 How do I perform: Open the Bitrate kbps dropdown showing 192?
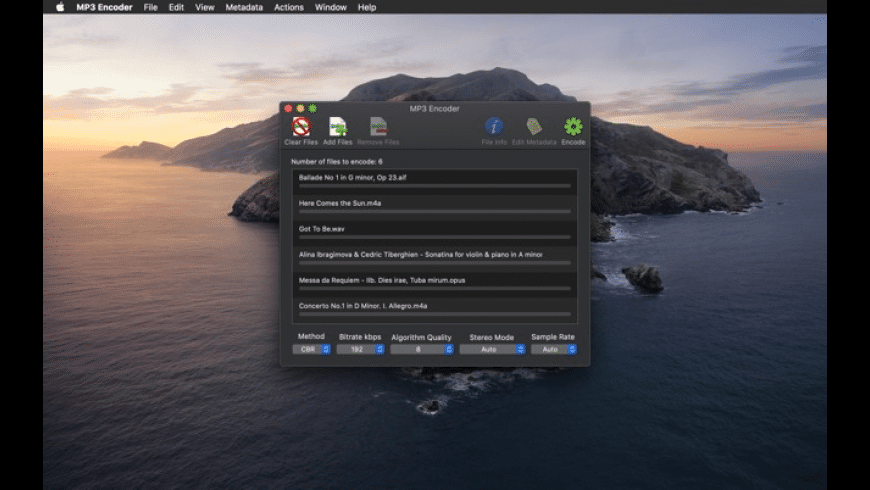pyautogui.click(x=361, y=349)
